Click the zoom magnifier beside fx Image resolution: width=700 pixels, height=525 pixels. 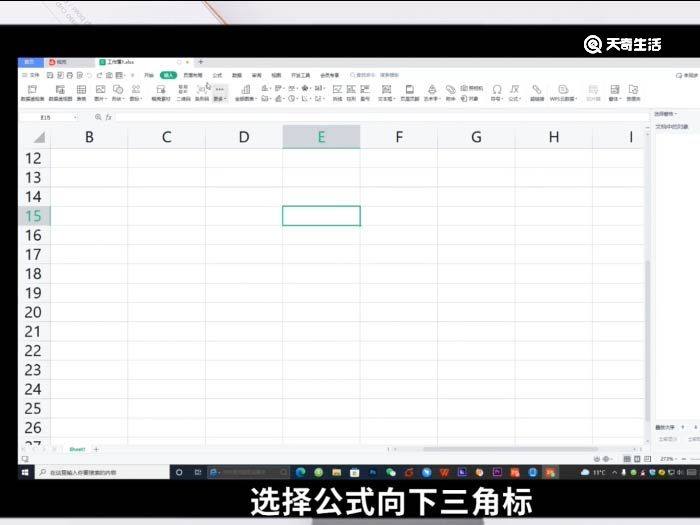click(98, 117)
